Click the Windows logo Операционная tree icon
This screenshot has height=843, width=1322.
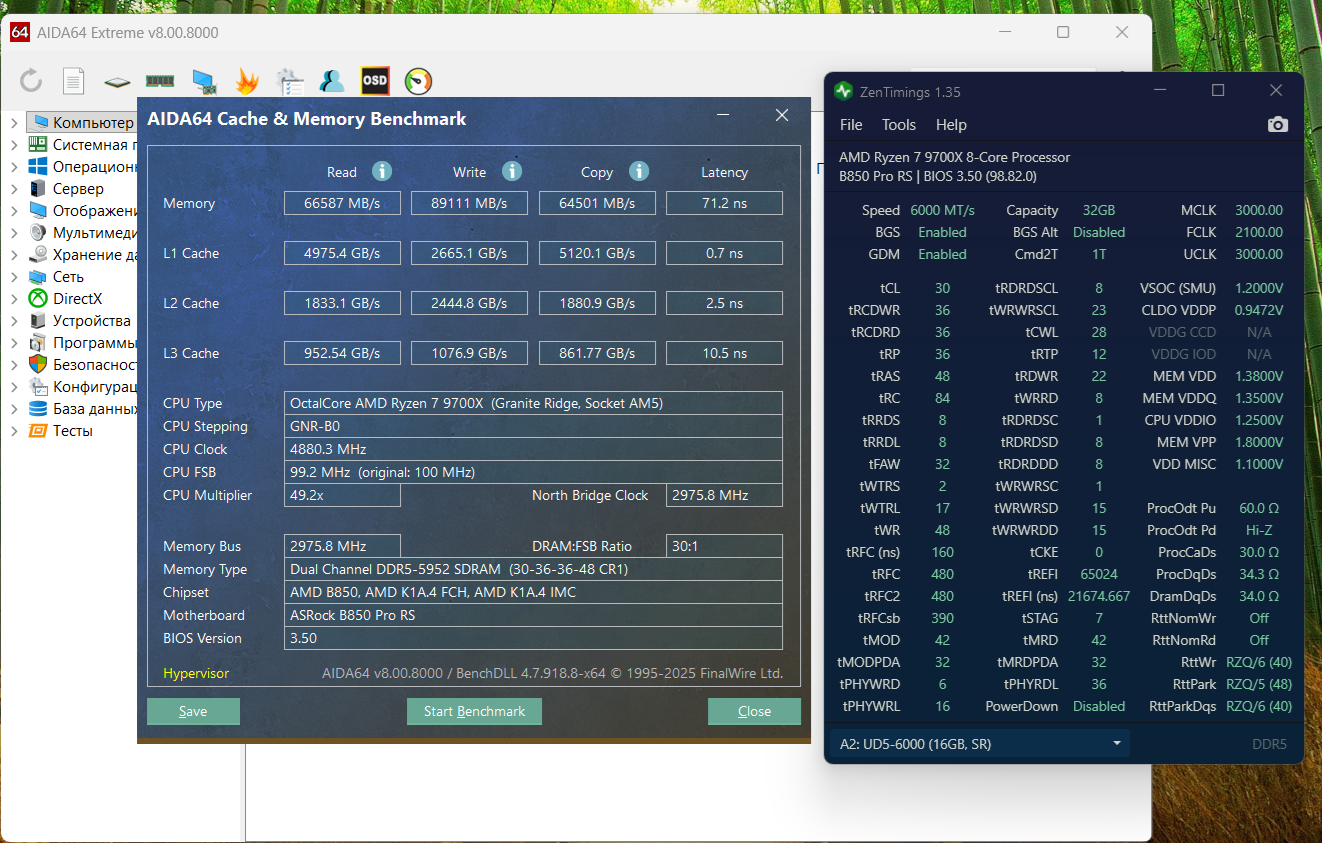38,166
